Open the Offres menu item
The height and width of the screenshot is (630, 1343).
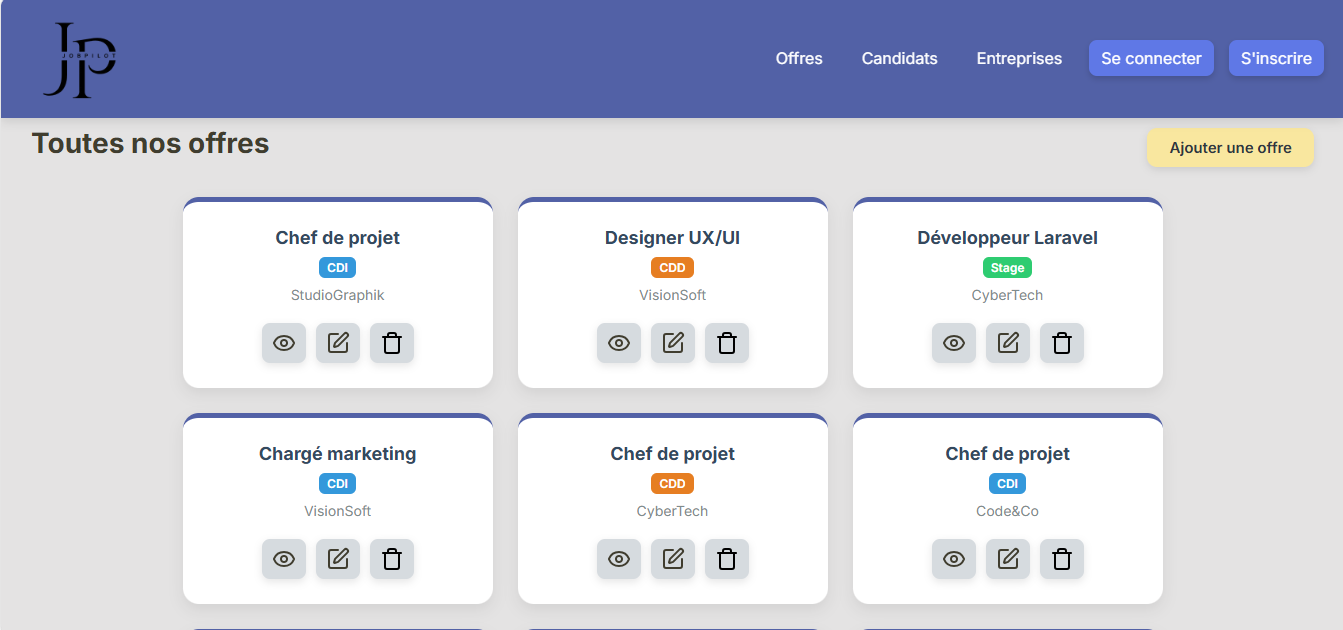tap(799, 58)
